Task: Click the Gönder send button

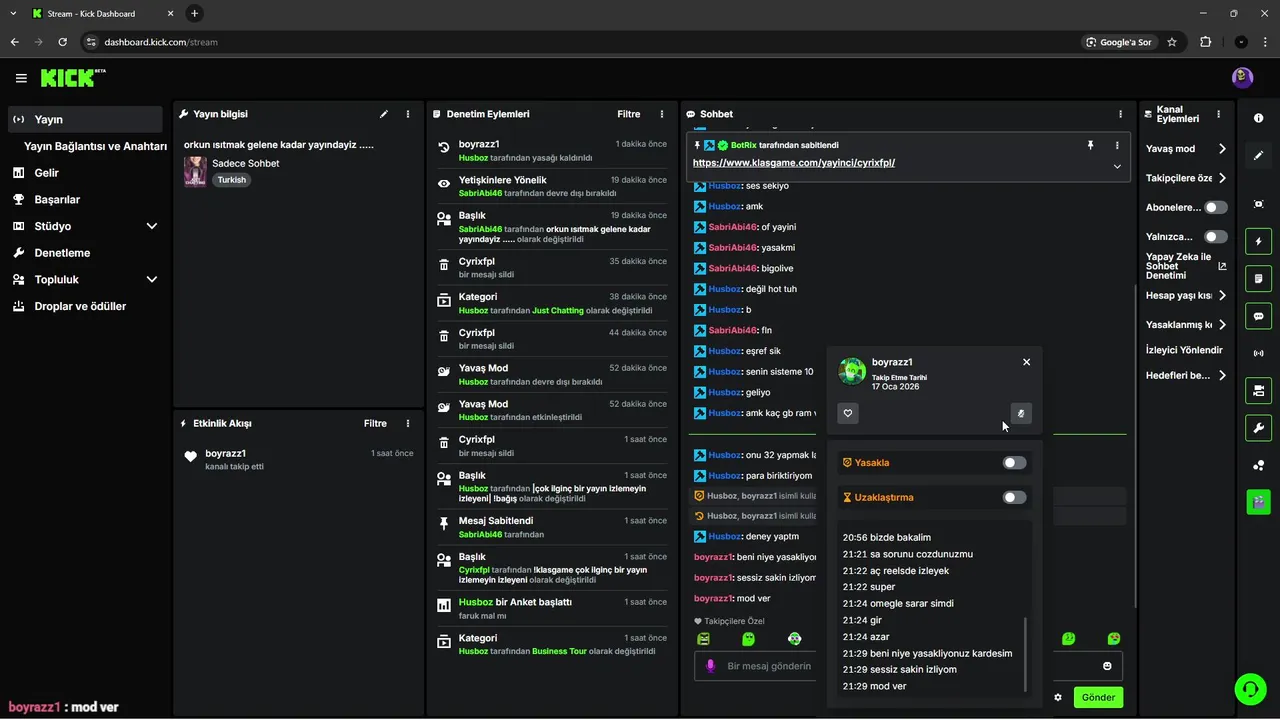Action: pos(1098,697)
